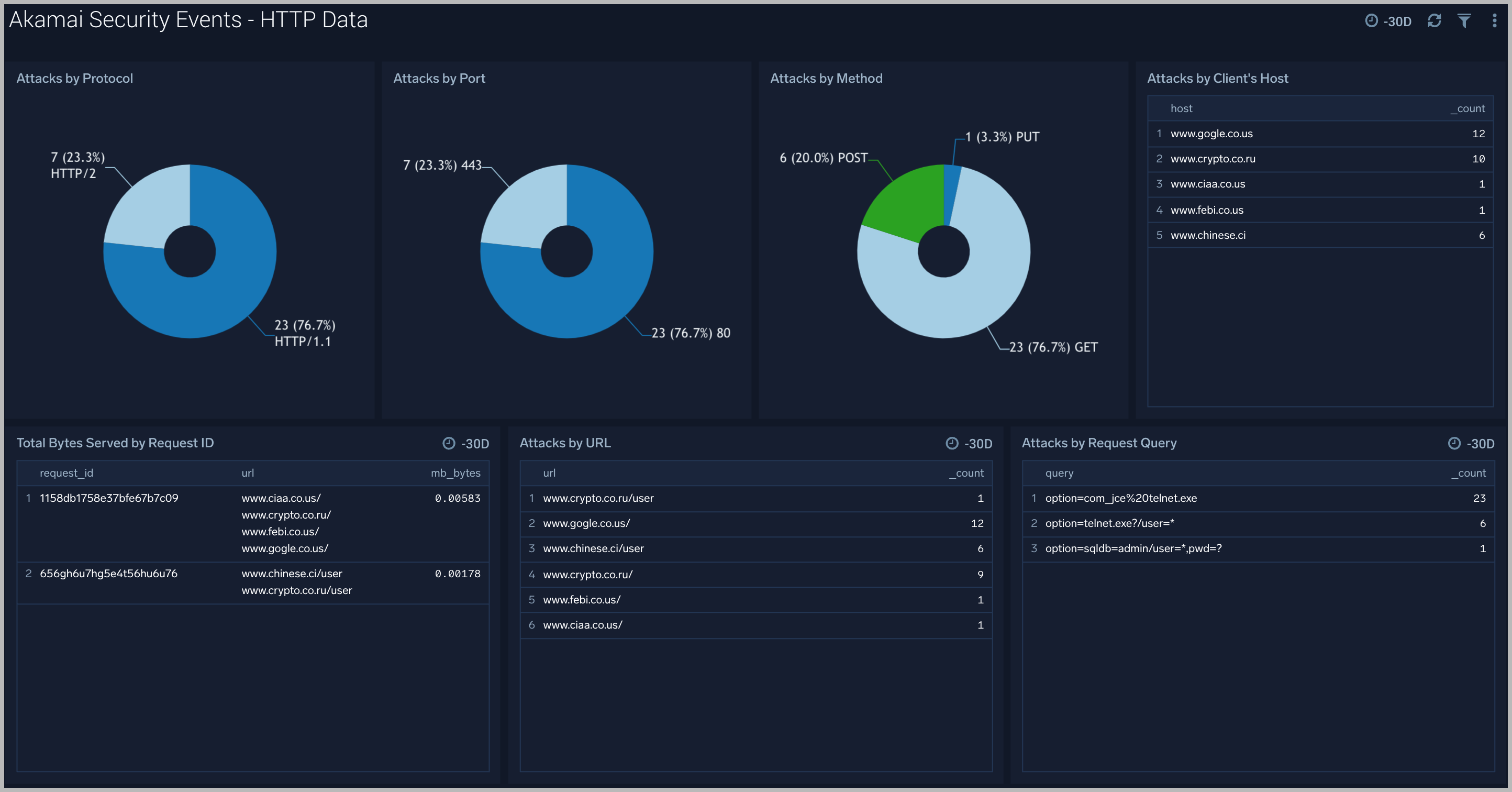Sort the _count column in Attacks by URL
The image size is (1512, 792).
coord(966,472)
